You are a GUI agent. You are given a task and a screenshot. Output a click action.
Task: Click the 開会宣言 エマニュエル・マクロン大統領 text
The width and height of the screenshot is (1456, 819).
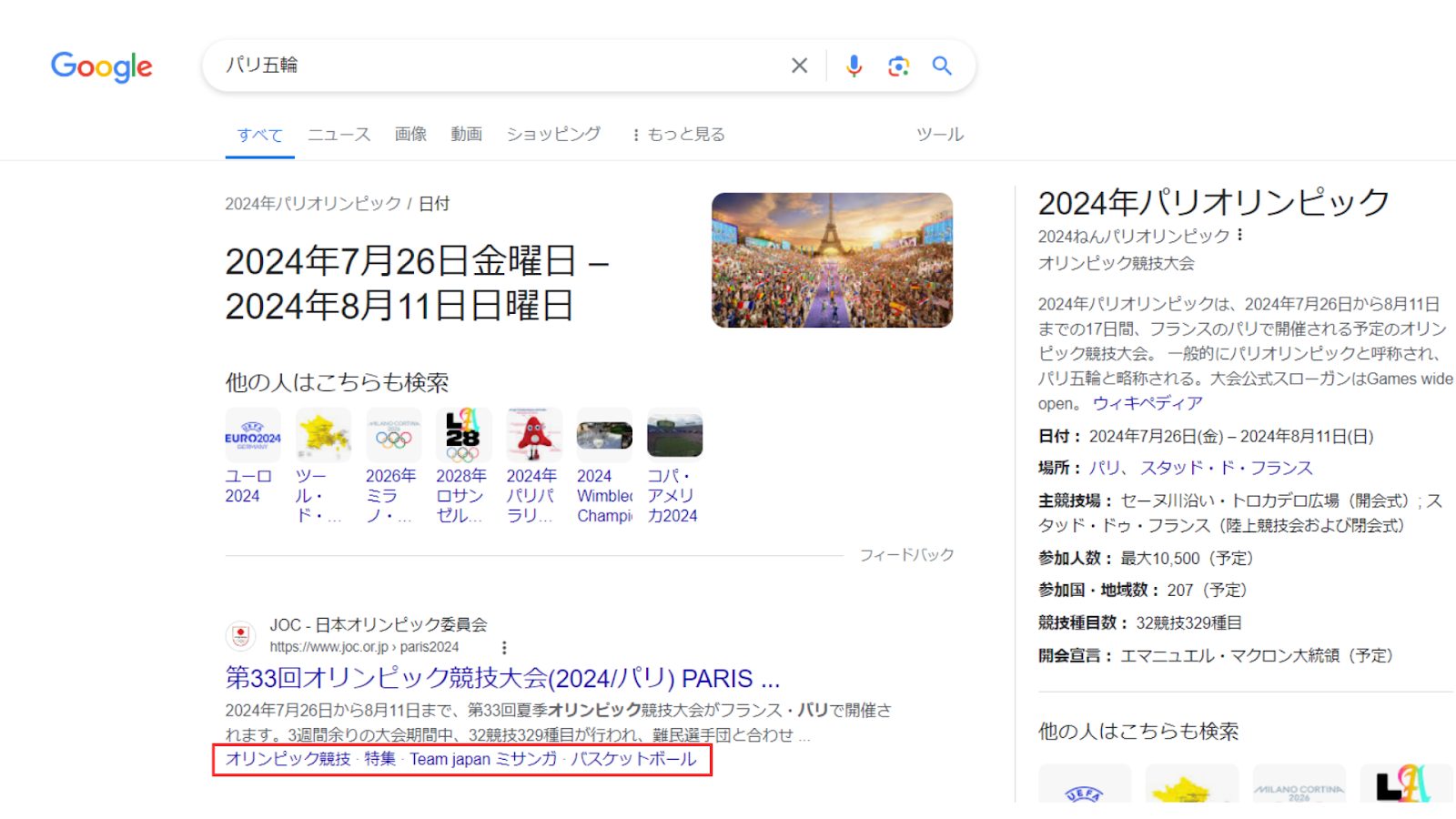(1216, 655)
